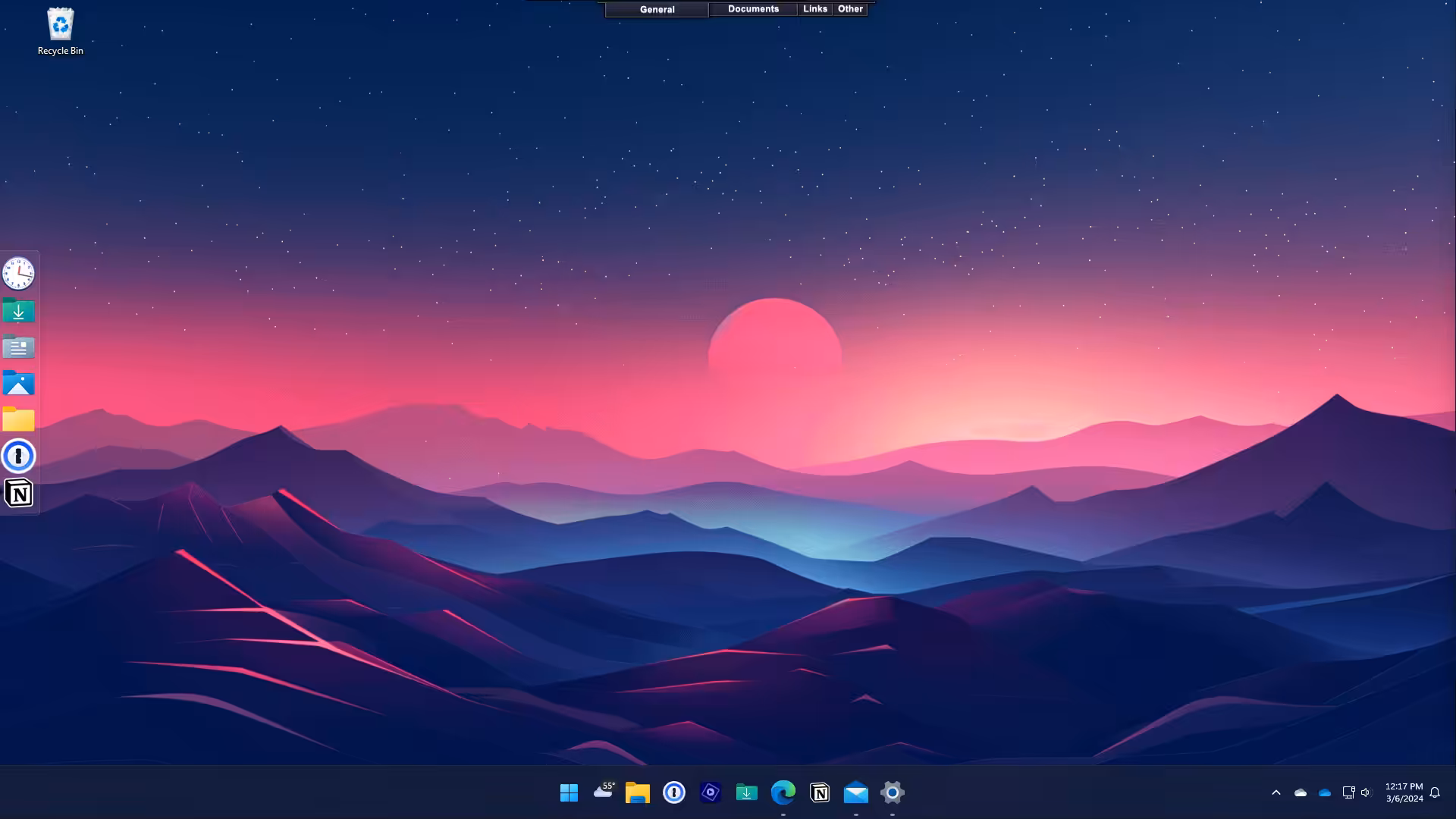Open the Recycle Bin desktop icon
Screen dimensions: 1456x819
60,32
